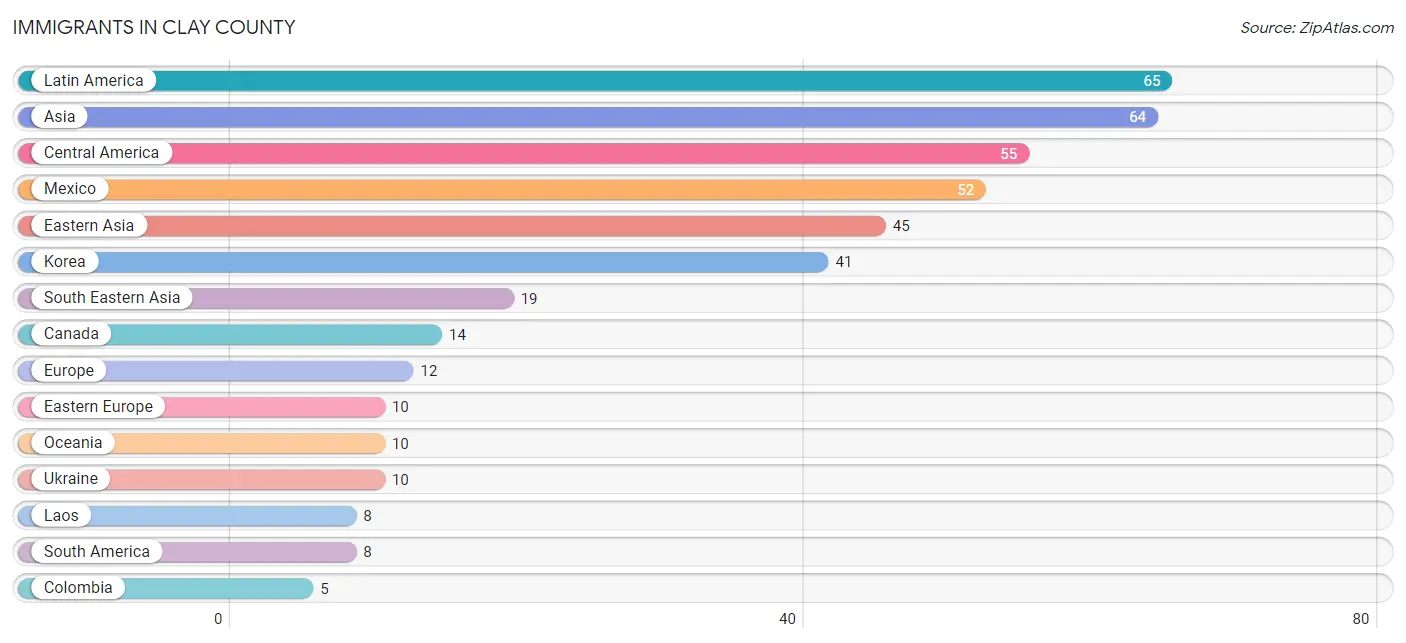Select the Mexico orange bar
The image size is (1406, 643).
(502, 189)
